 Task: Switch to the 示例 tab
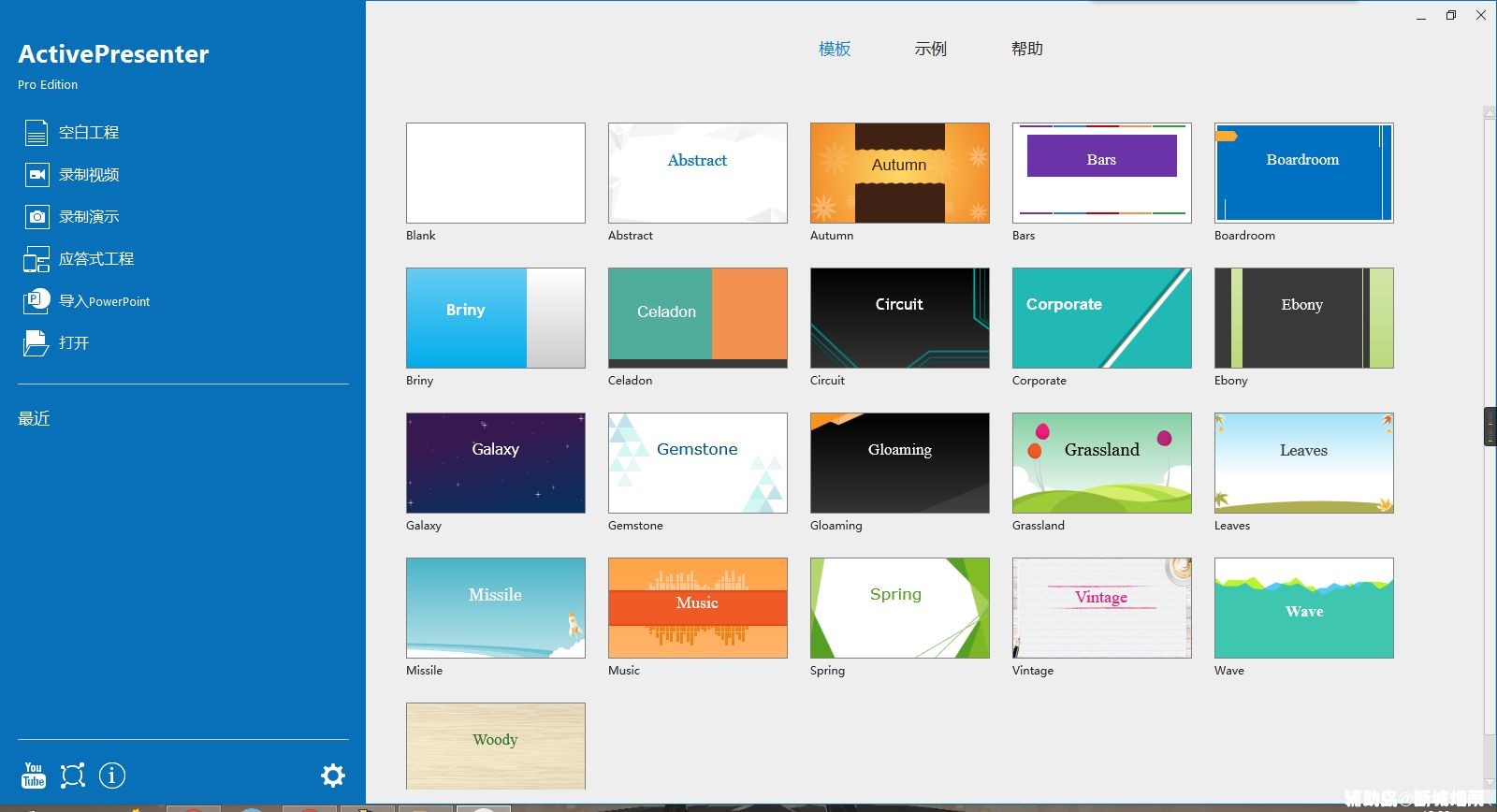pyautogui.click(x=931, y=49)
